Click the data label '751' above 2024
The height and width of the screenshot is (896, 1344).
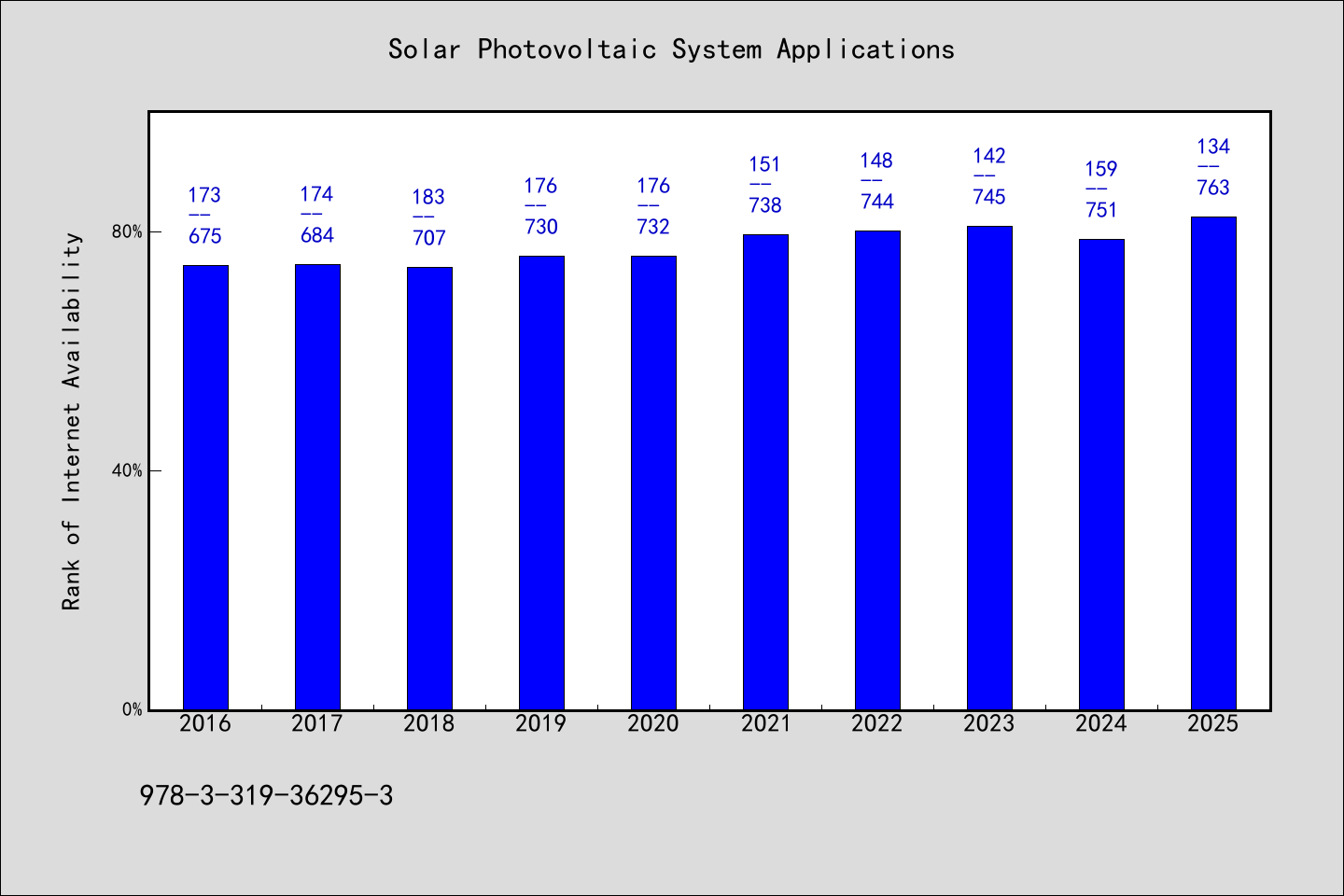point(1101,210)
